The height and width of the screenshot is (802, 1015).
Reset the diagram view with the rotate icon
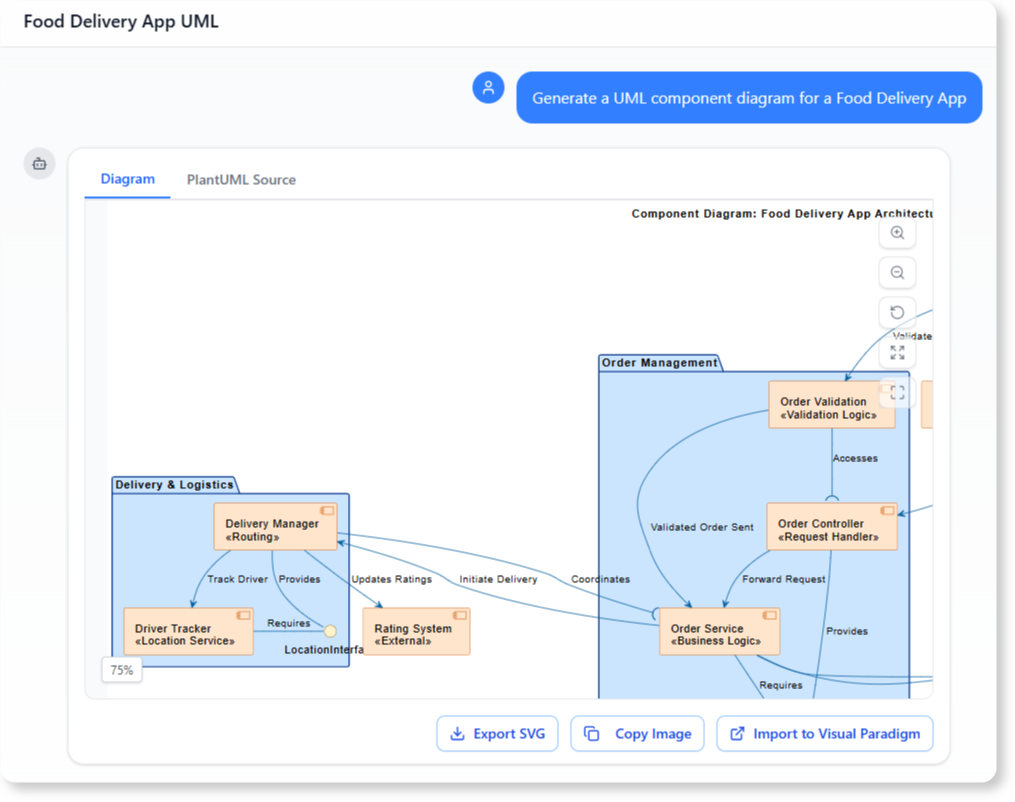click(x=897, y=312)
